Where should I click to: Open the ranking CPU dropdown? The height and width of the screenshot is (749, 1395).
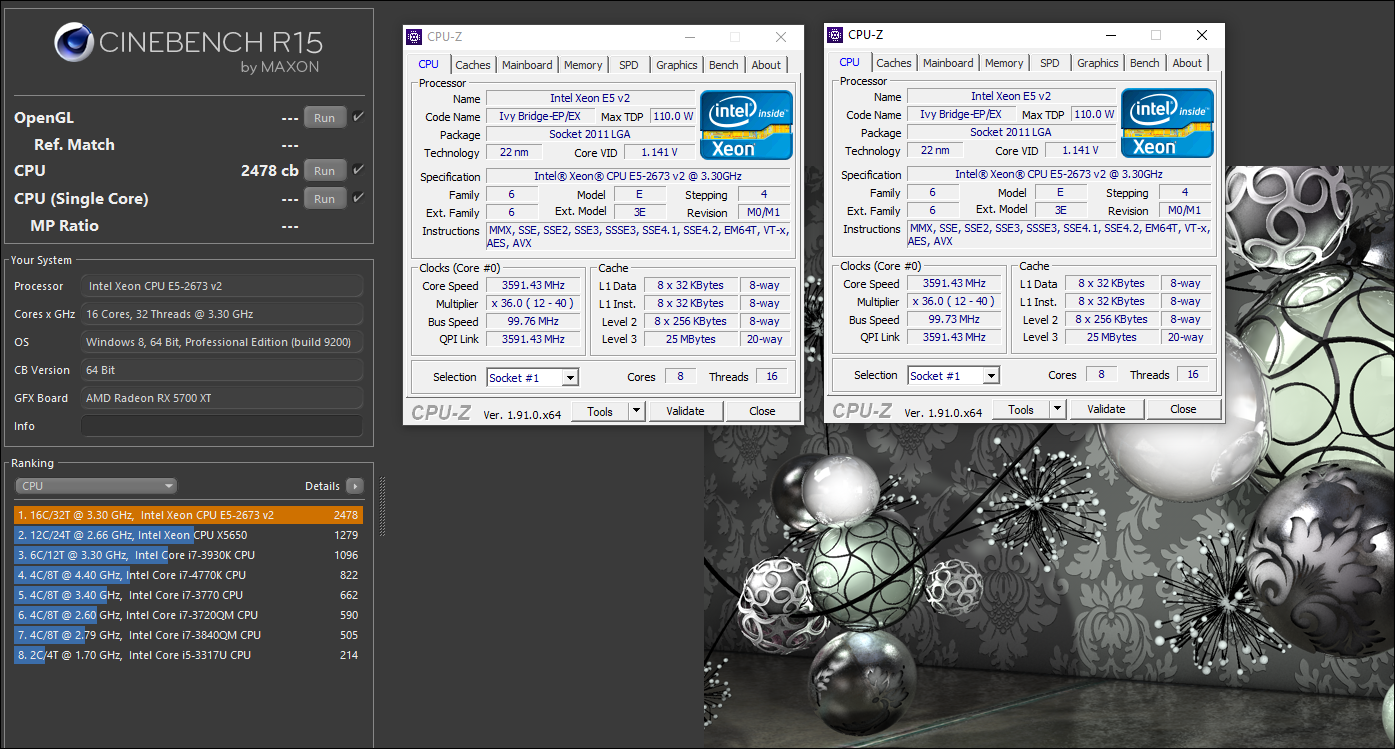[x=96, y=486]
